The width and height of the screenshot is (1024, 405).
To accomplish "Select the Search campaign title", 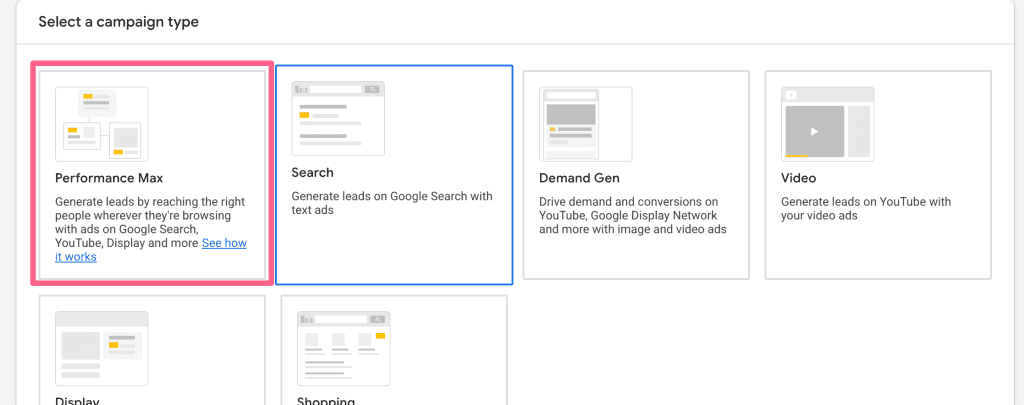I will (x=312, y=172).
